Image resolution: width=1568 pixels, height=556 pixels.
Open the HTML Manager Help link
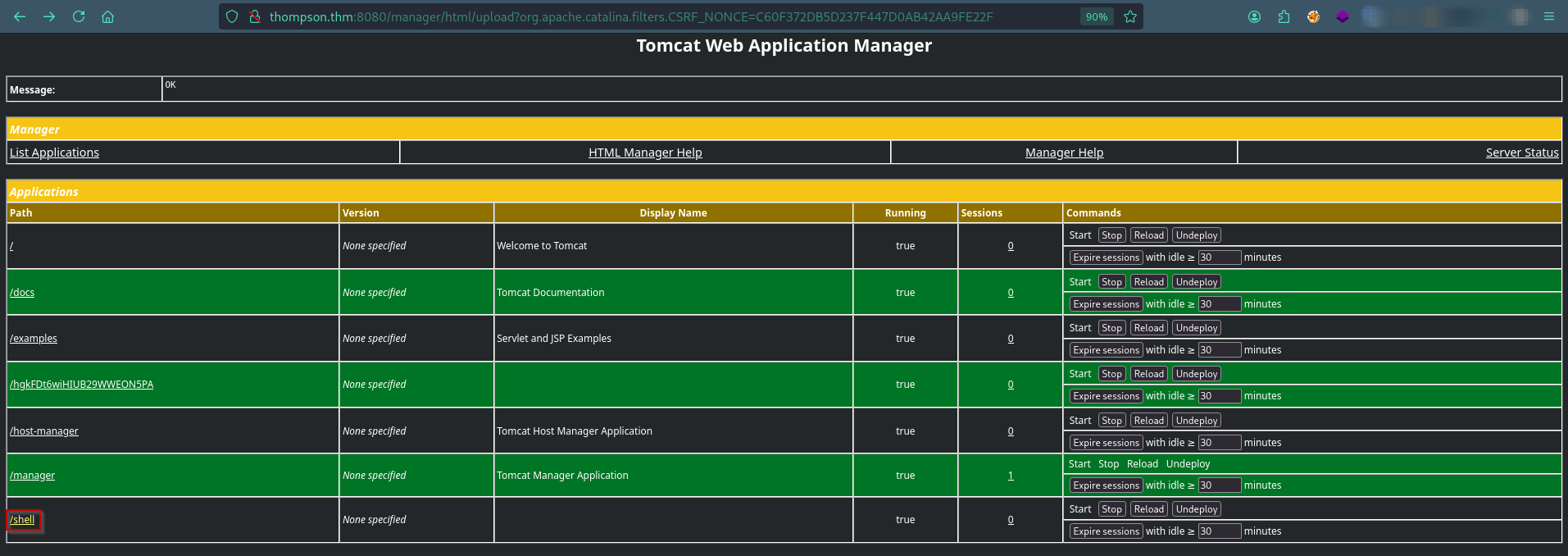click(645, 153)
